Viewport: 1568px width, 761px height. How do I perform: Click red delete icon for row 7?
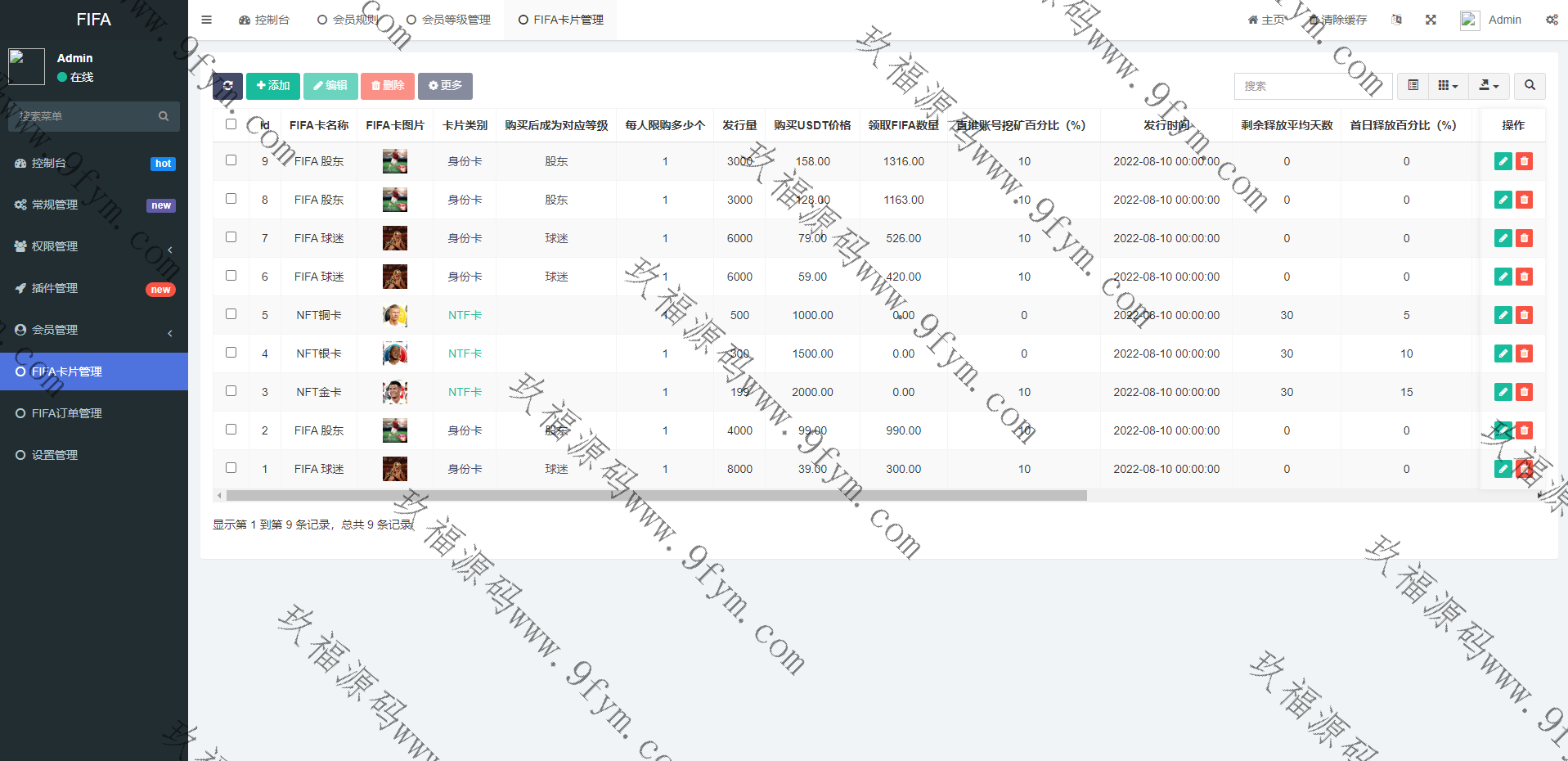click(x=1524, y=238)
